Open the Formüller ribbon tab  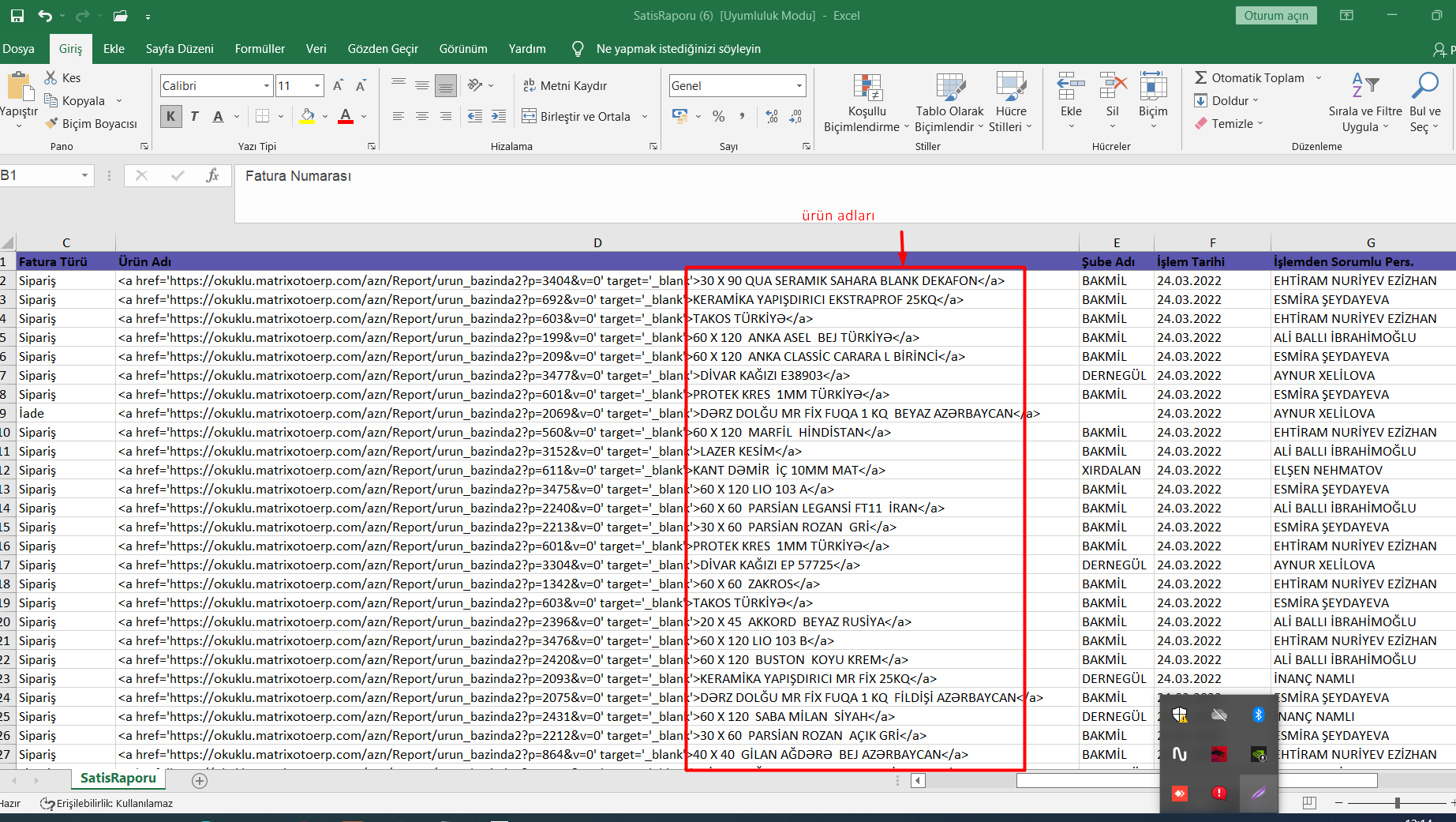(x=260, y=49)
